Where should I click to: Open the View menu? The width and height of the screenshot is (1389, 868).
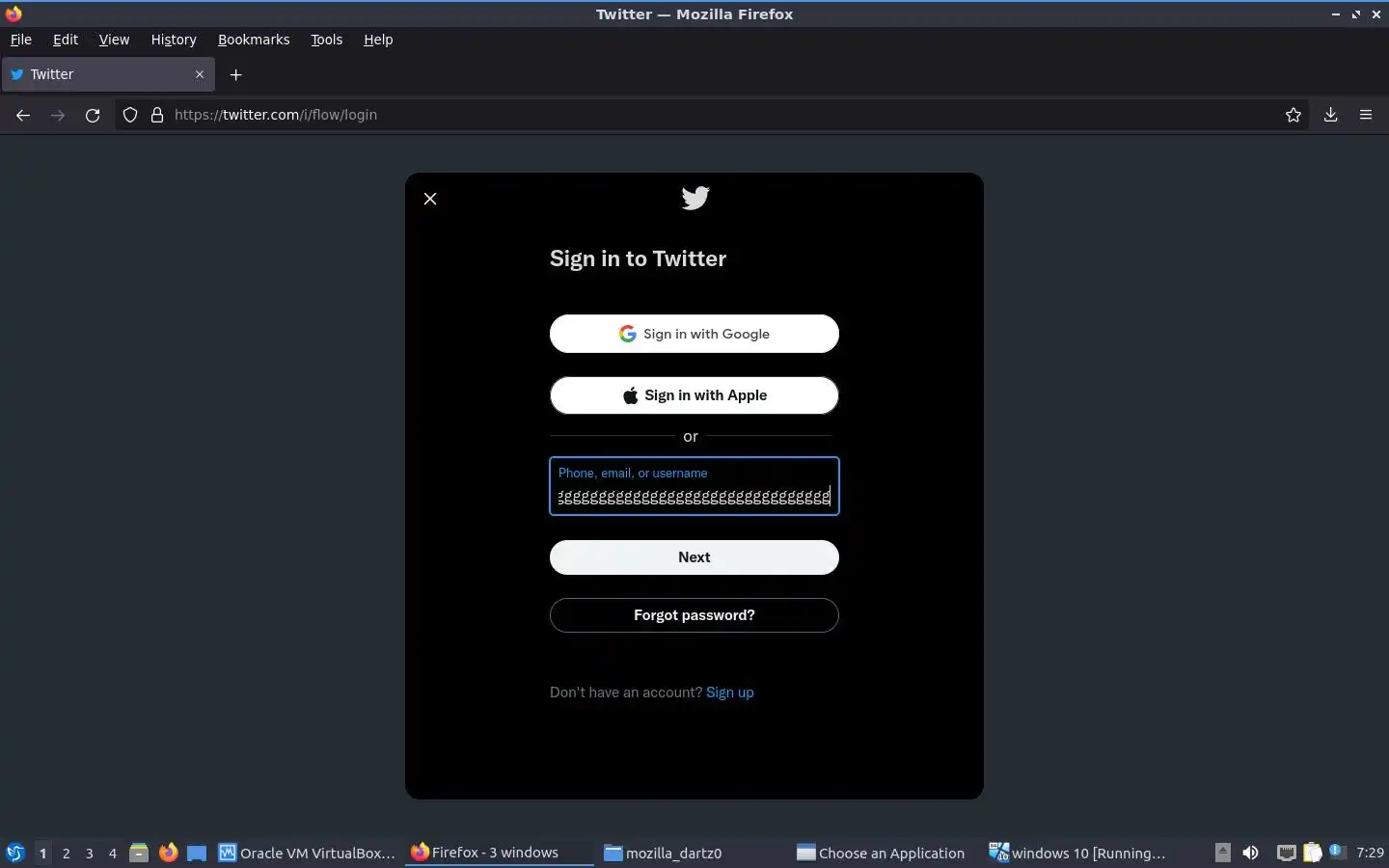click(114, 40)
